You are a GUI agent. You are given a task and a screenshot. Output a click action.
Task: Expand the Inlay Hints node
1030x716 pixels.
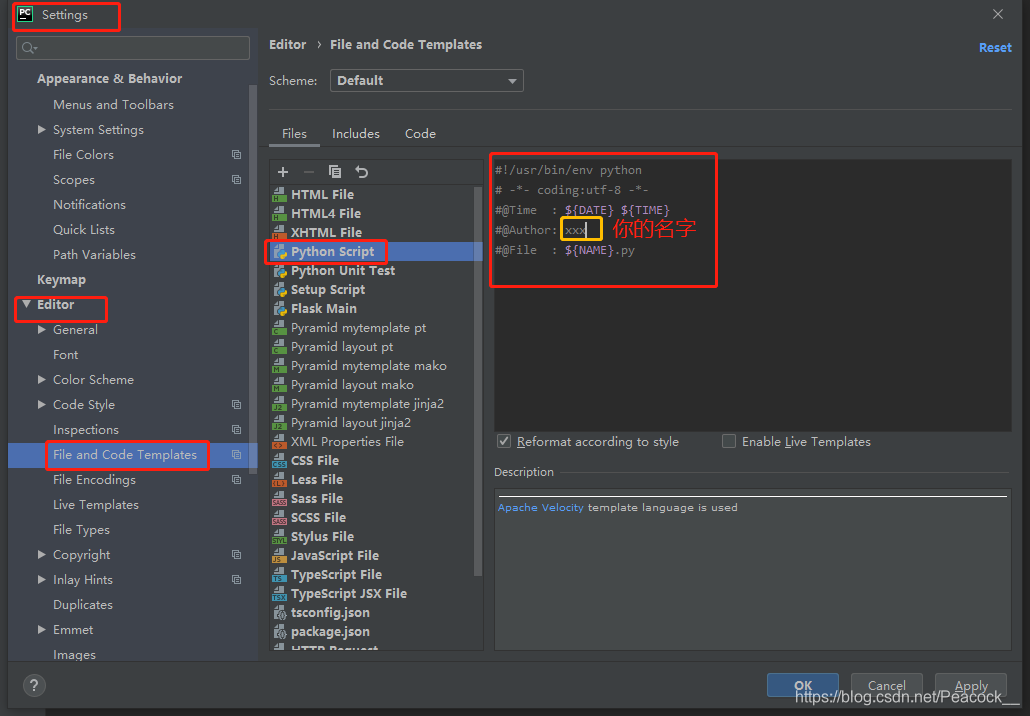41,579
